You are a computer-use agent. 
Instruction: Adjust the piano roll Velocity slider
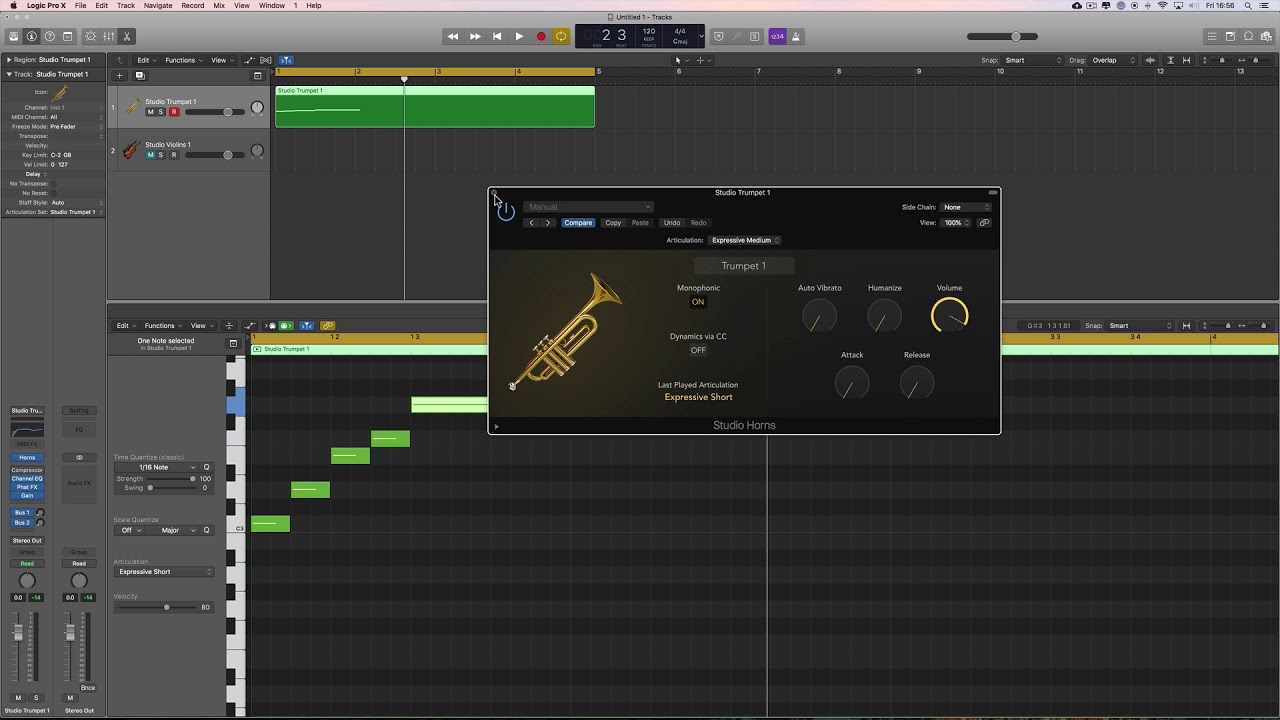pyautogui.click(x=155, y=607)
